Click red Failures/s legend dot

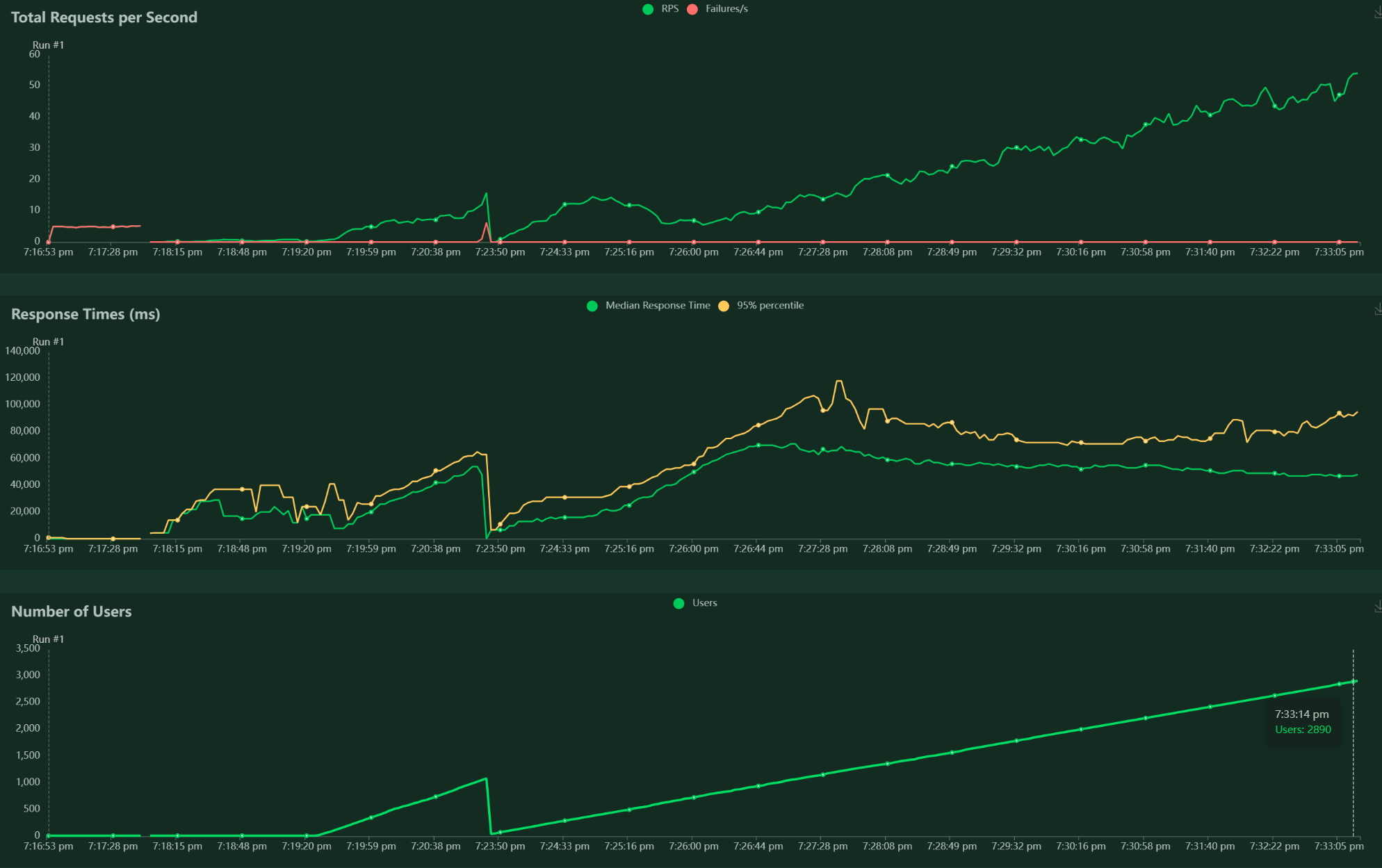[692, 9]
